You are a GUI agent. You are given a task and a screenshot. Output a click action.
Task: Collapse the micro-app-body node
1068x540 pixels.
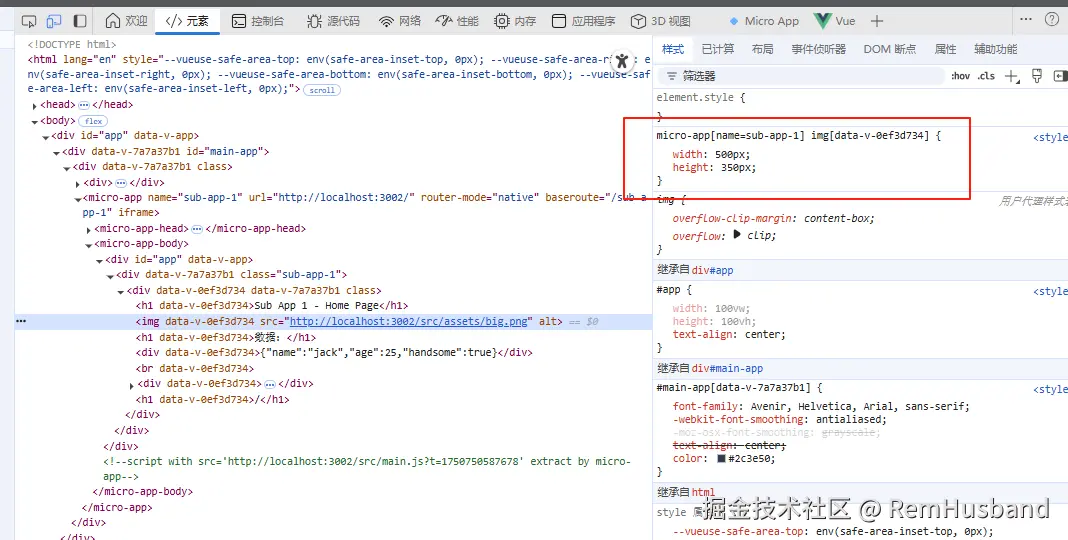89,245
